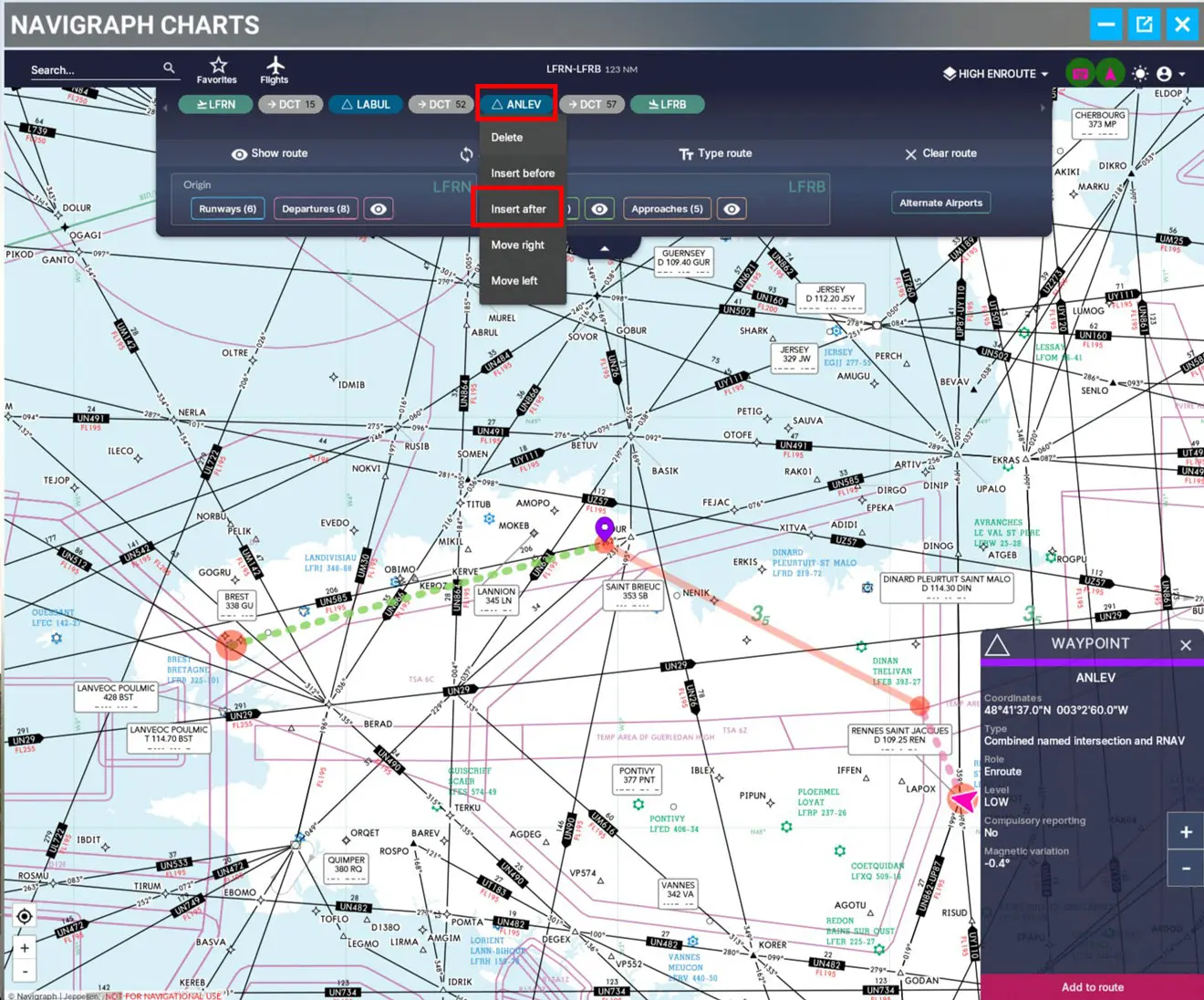Screen dimensions: 1204x1000
Task: Open the user account icon
Action: [1164, 74]
